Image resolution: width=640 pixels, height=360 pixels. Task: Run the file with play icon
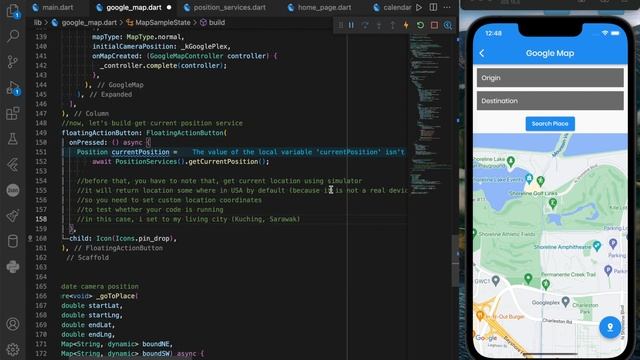(419, 7)
